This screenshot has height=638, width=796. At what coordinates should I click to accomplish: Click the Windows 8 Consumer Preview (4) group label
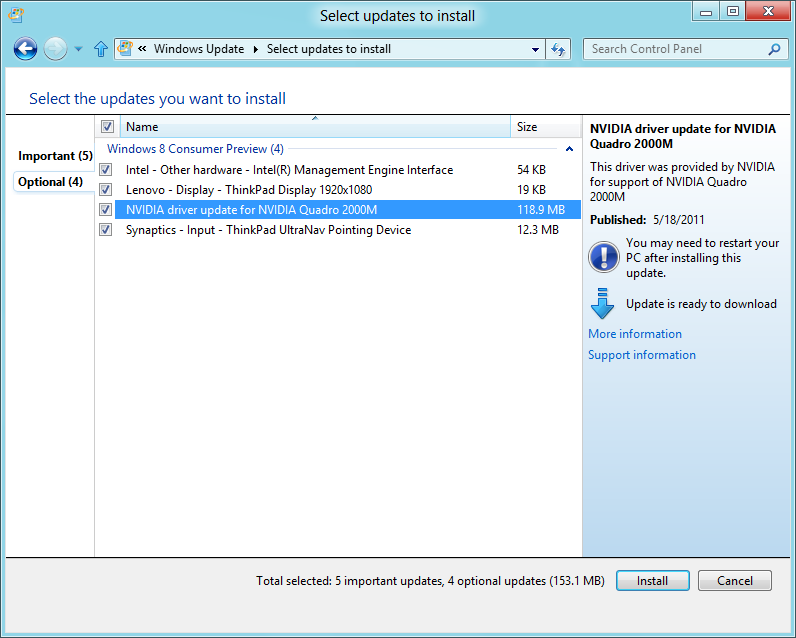pos(195,149)
